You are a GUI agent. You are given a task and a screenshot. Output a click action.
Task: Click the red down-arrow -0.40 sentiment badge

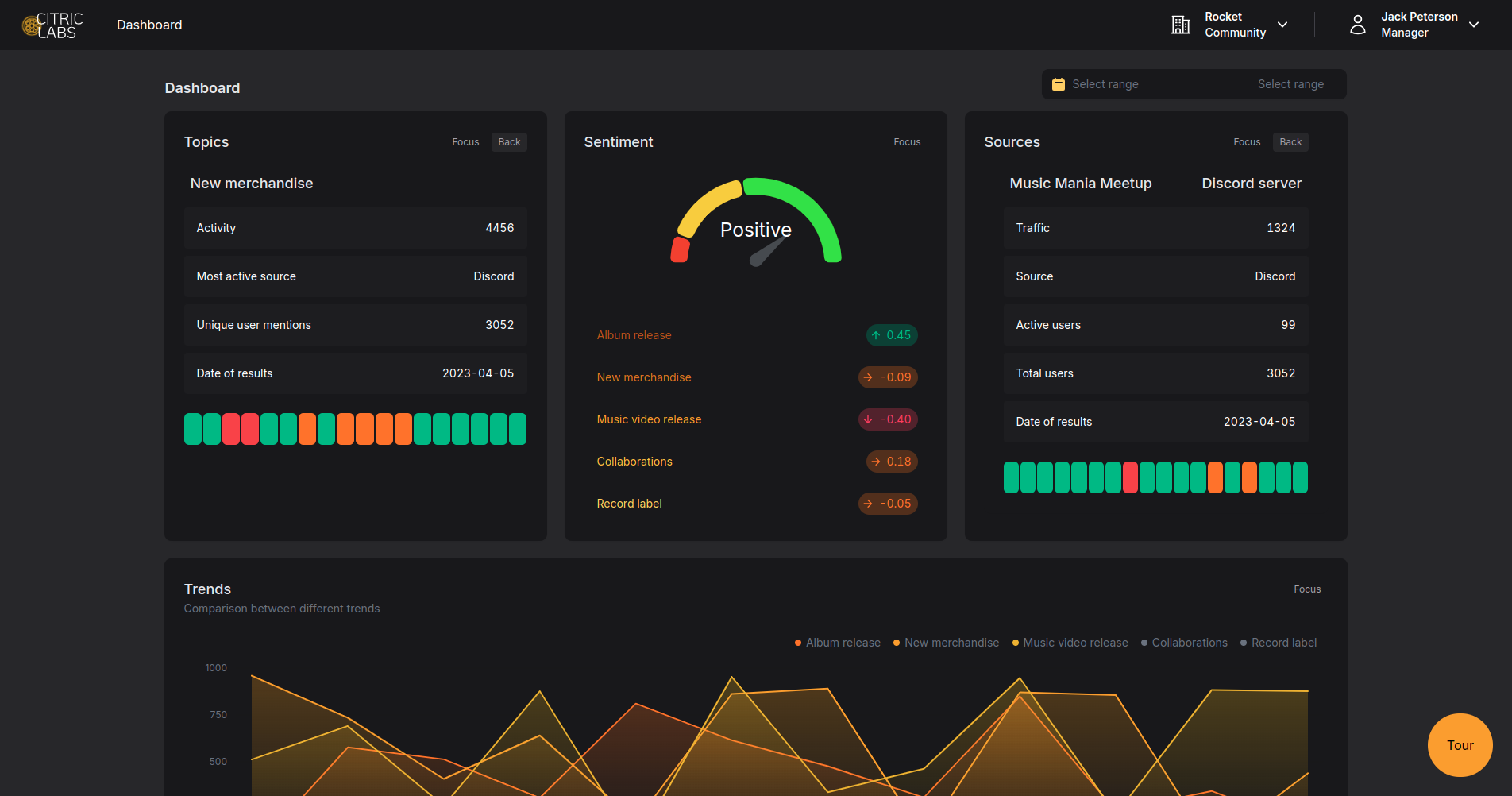pyautogui.click(x=888, y=419)
